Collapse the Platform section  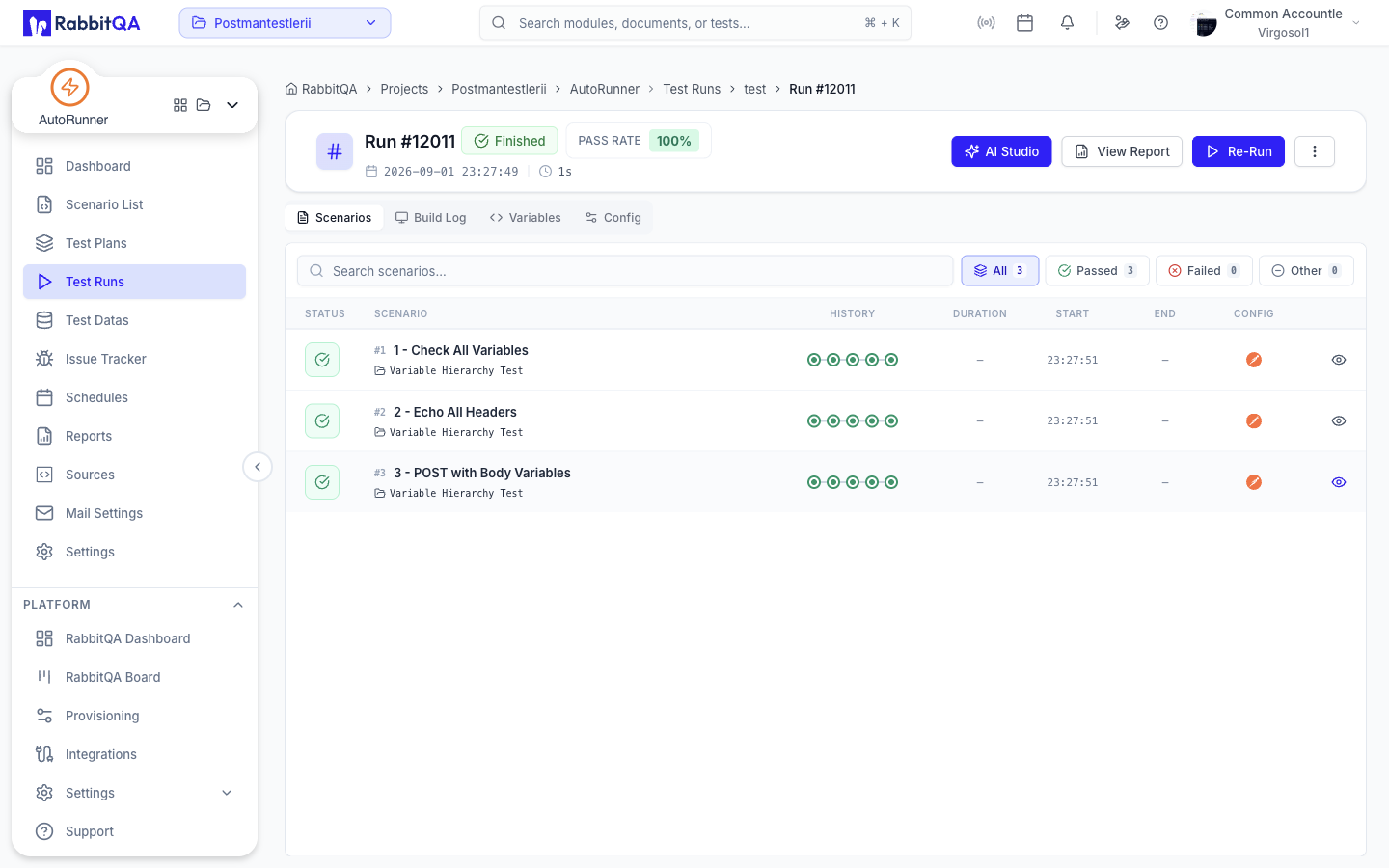coord(238,605)
